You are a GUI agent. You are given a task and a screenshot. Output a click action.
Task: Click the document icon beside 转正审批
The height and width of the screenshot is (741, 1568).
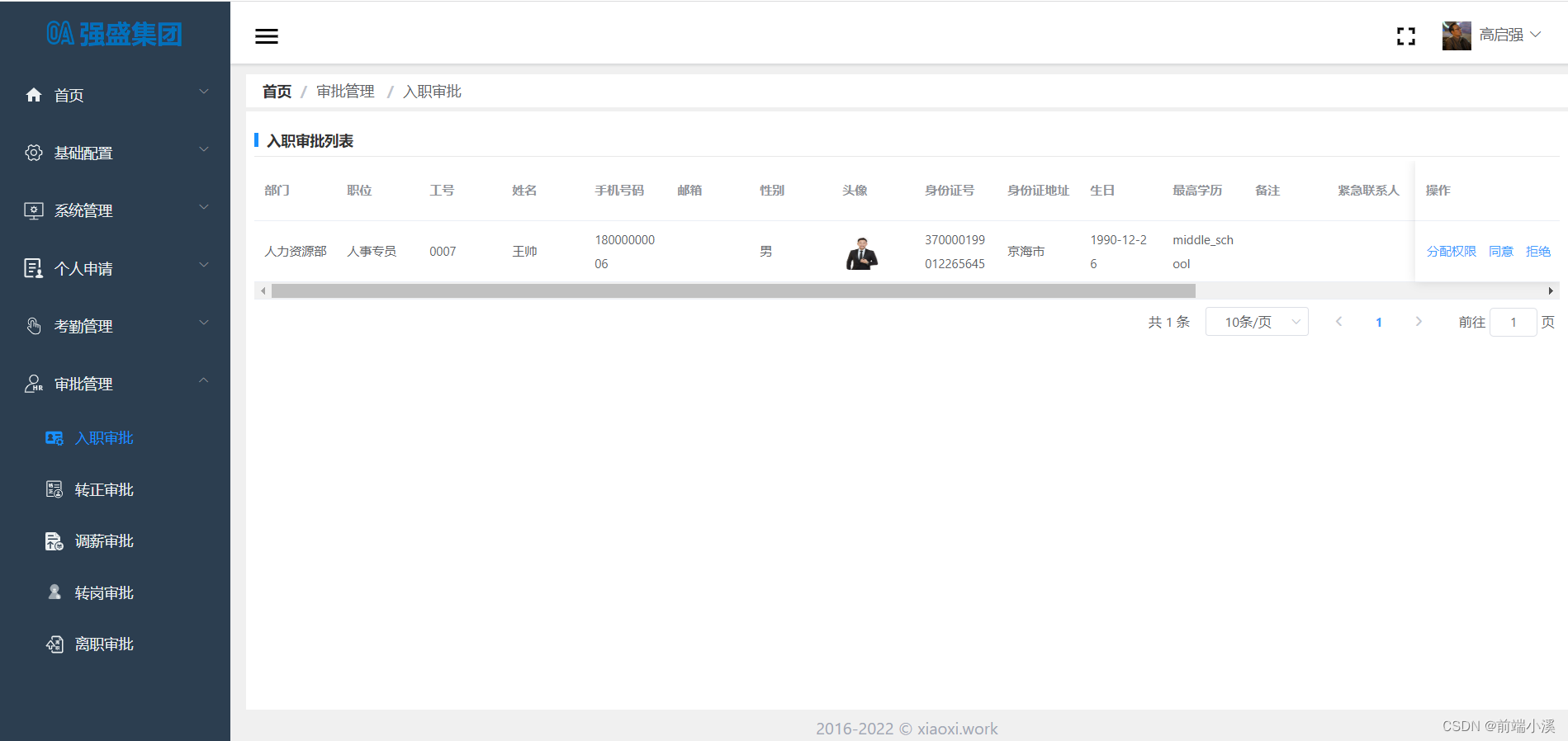[x=54, y=489]
